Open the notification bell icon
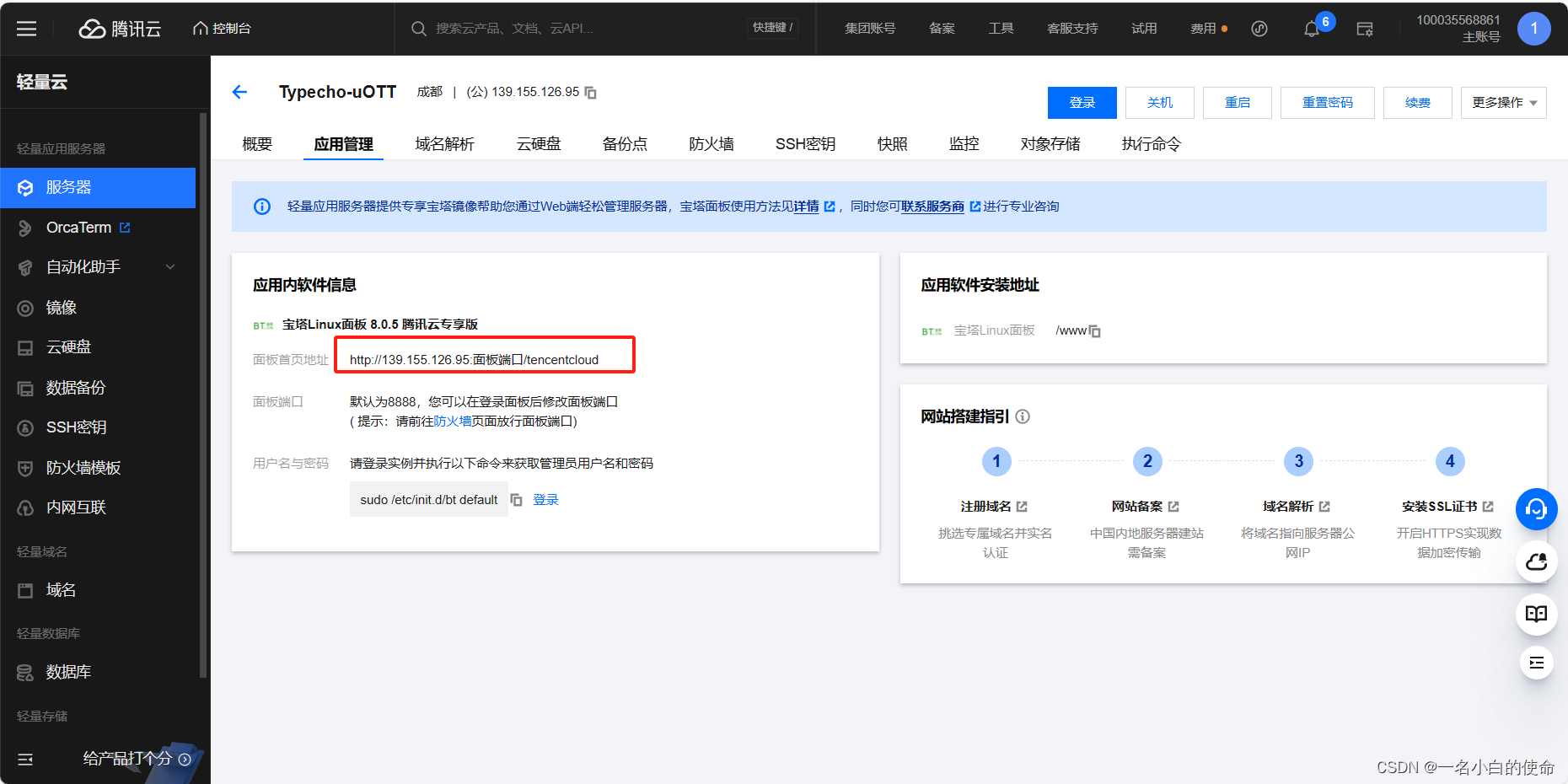1568x784 pixels. tap(1311, 29)
